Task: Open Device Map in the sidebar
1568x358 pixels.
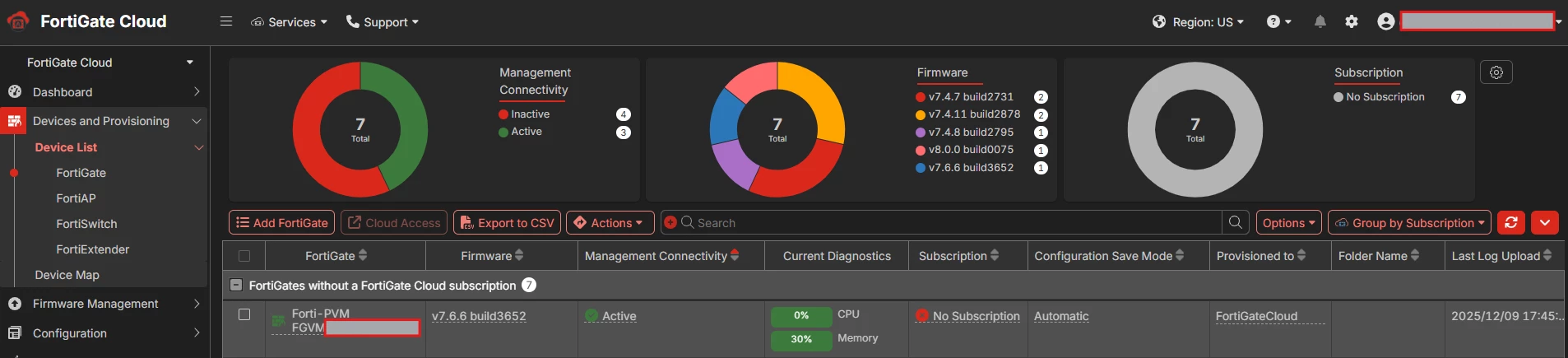Action: click(67, 275)
